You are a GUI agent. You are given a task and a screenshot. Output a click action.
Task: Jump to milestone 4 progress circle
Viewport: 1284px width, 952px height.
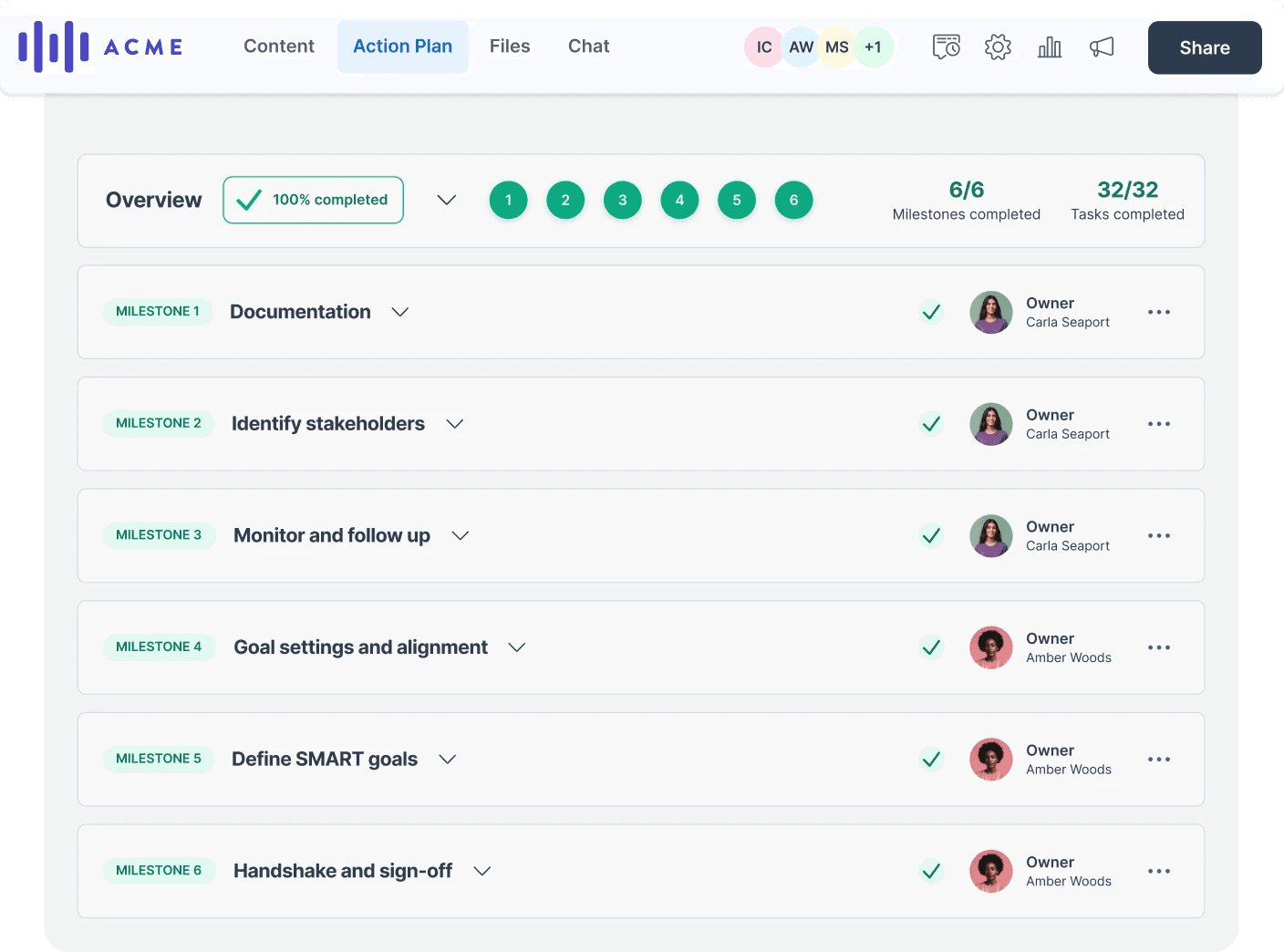(x=679, y=200)
